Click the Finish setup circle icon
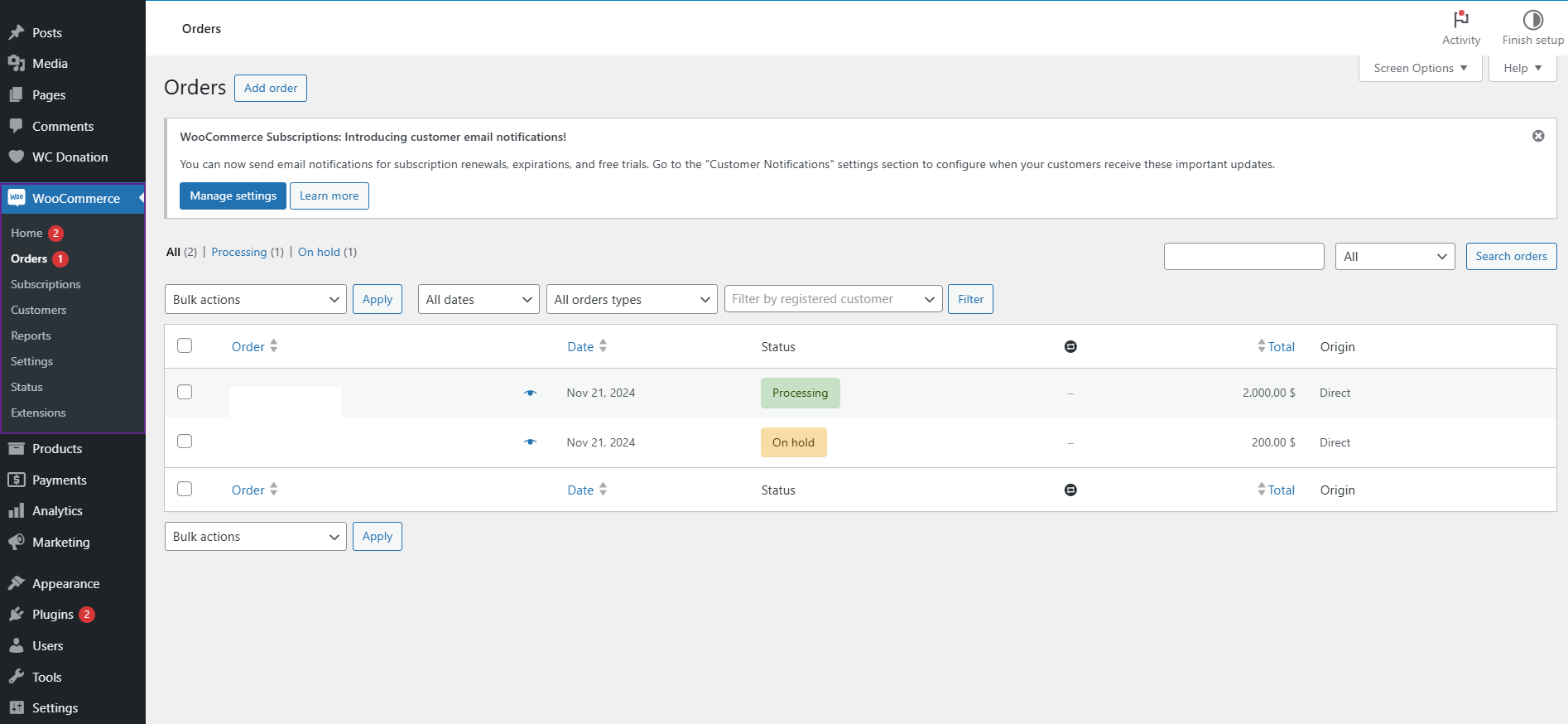Image resolution: width=1568 pixels, height=724 pixels. [x=1533, y=19]
